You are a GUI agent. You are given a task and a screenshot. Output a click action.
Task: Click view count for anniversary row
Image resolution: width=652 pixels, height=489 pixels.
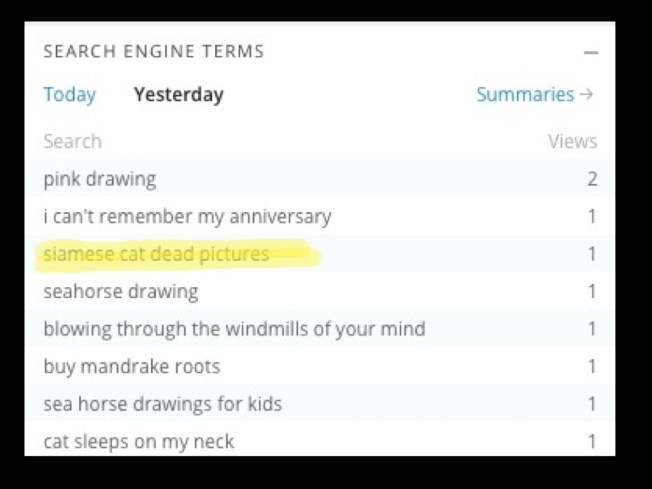pos(592,216)
